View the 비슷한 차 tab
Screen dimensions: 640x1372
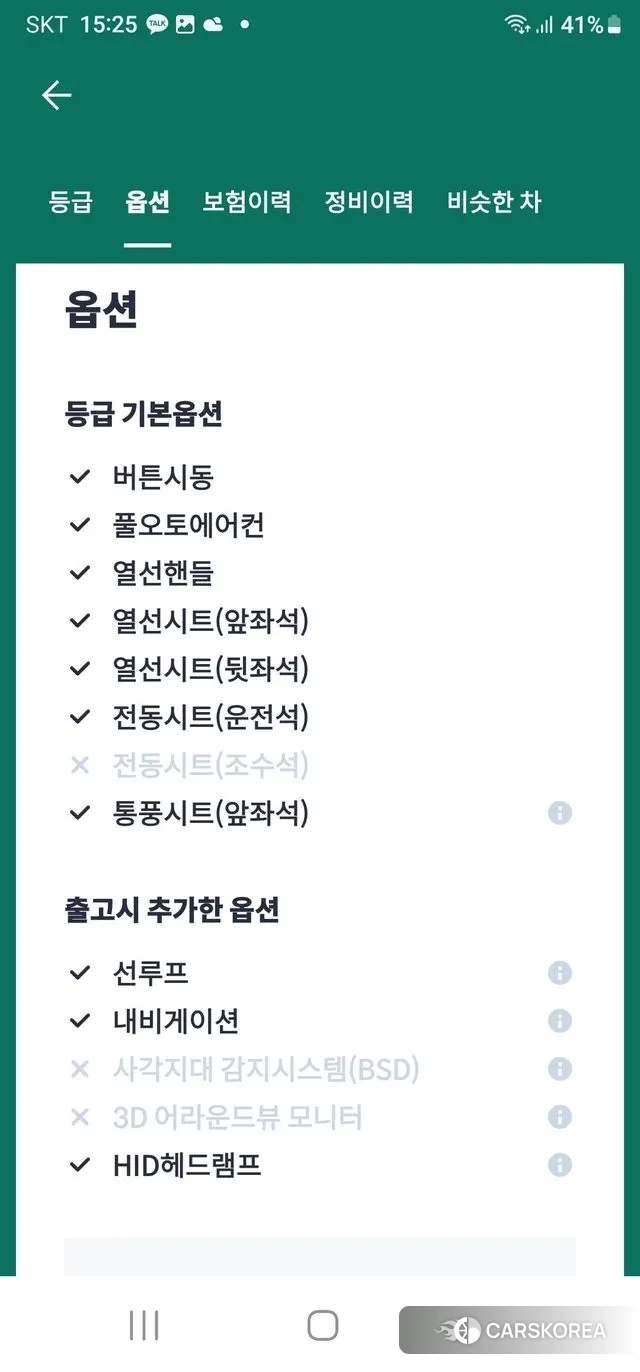(x=494, y=202)
